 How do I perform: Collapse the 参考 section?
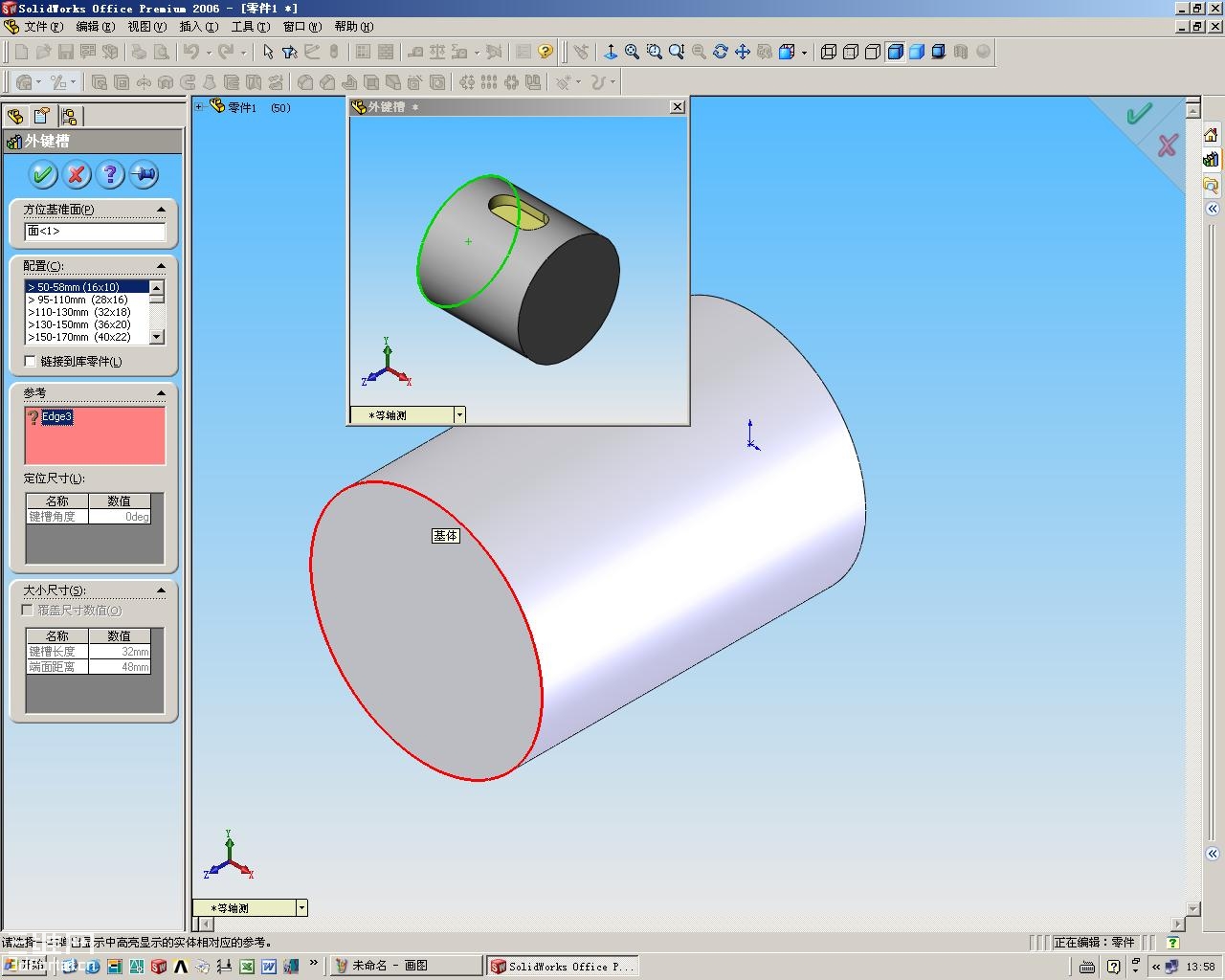click(x=161, y=393)
